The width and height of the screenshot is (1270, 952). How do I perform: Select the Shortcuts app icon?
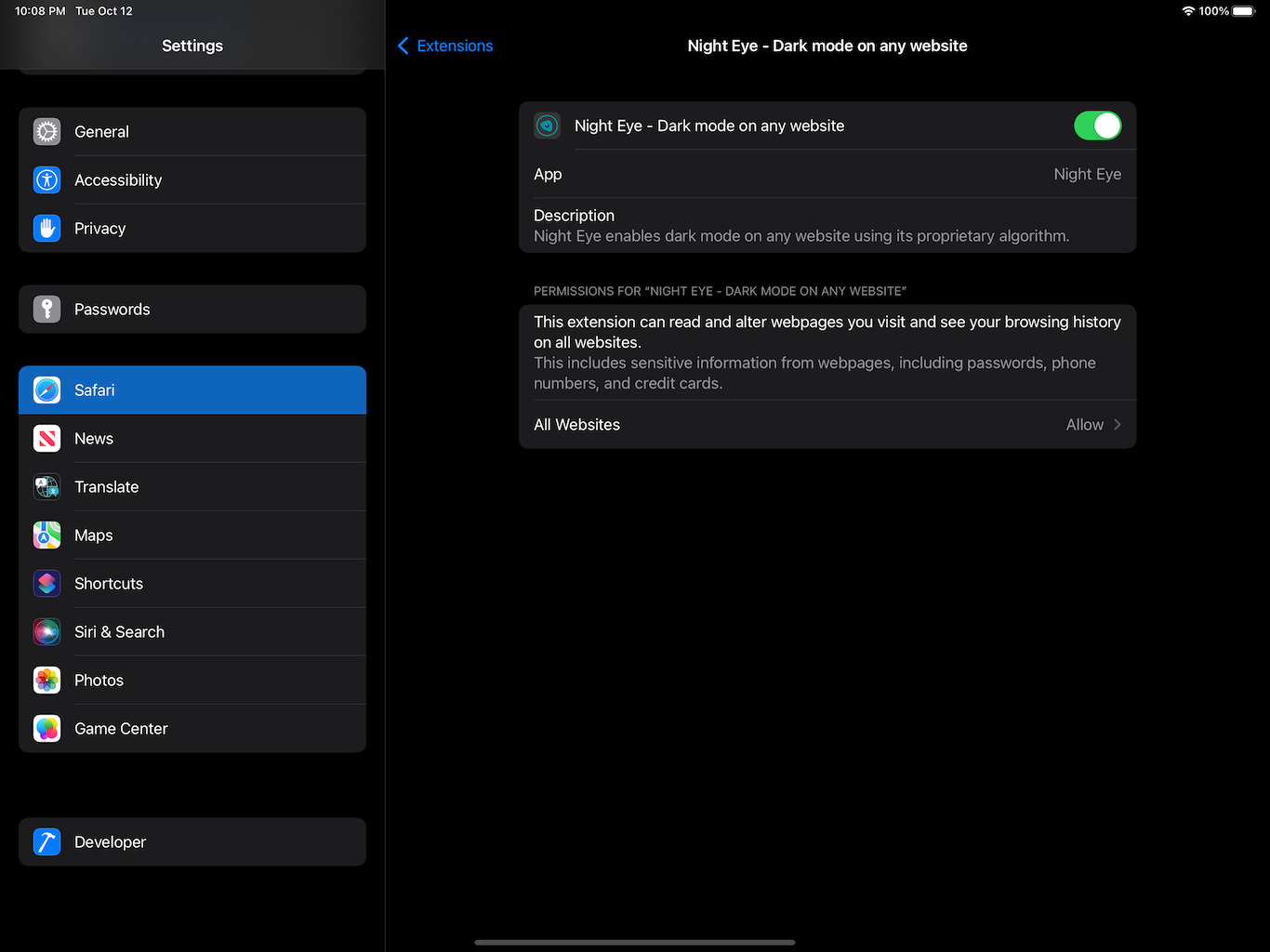point(46,583)
